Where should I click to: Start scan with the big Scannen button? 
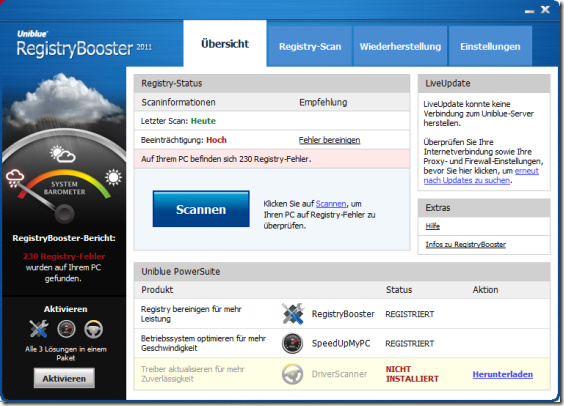[201, 209]
